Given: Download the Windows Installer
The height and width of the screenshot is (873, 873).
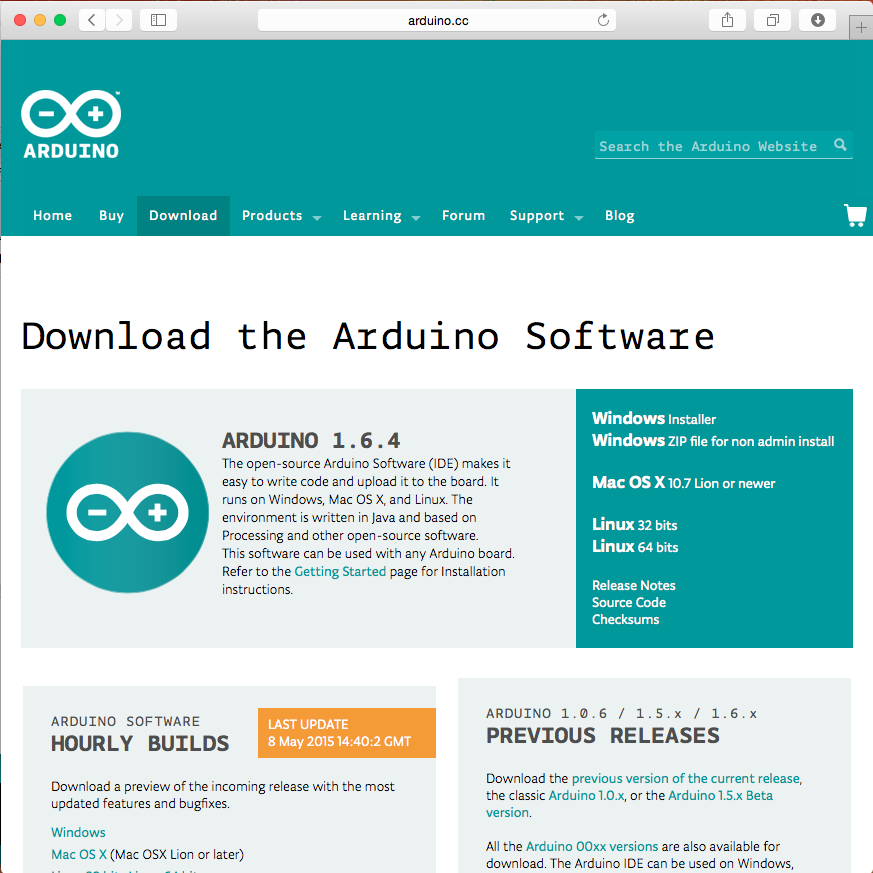Looking at the screenshot, I should (653, 419).
